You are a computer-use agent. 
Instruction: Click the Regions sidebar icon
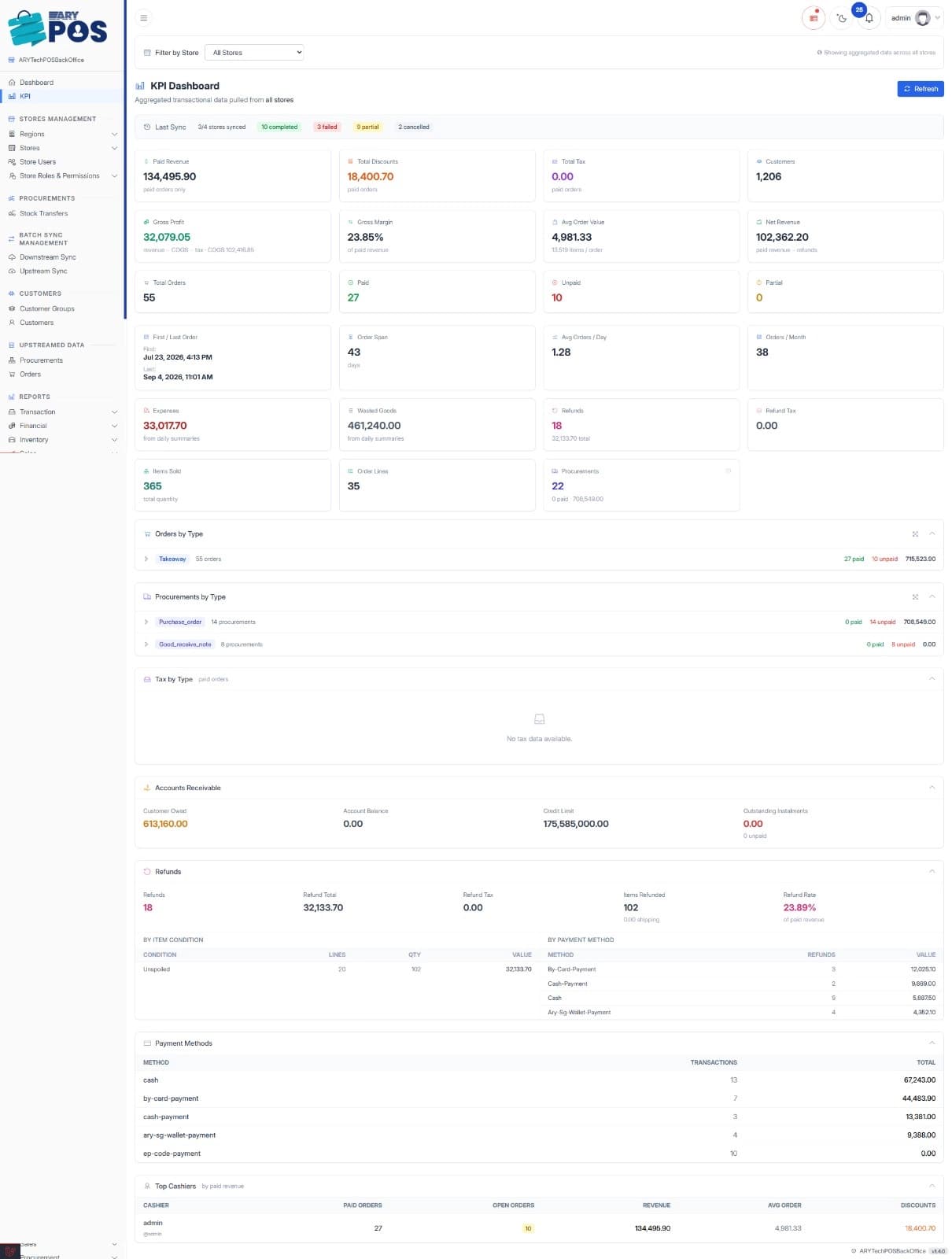point(12,135)
